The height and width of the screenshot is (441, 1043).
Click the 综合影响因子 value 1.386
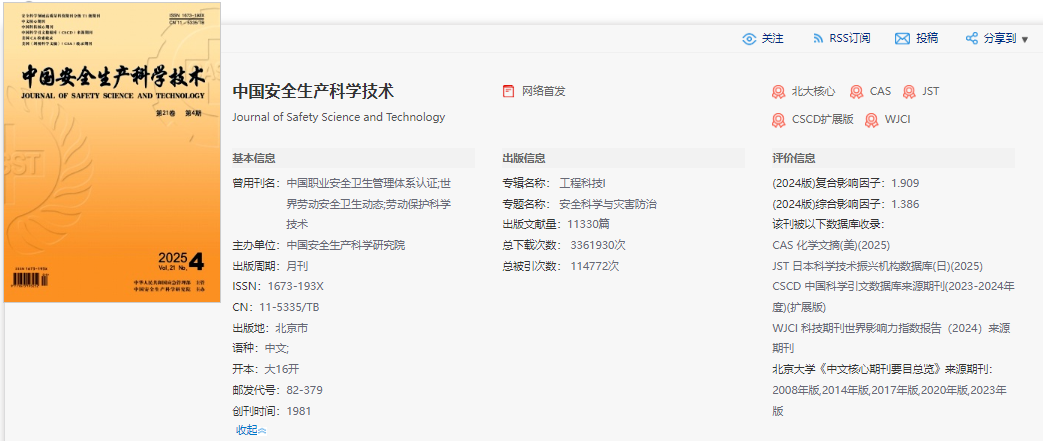point(905,204)
